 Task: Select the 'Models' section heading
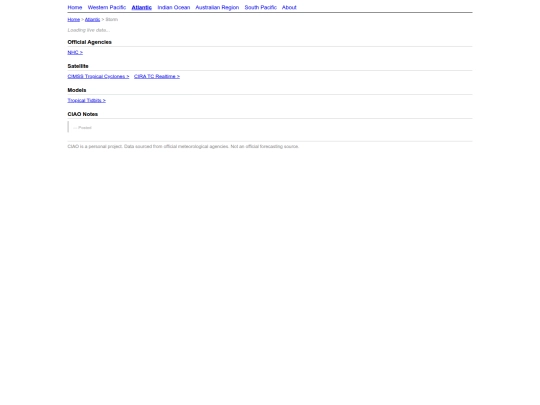click(77, 90)
